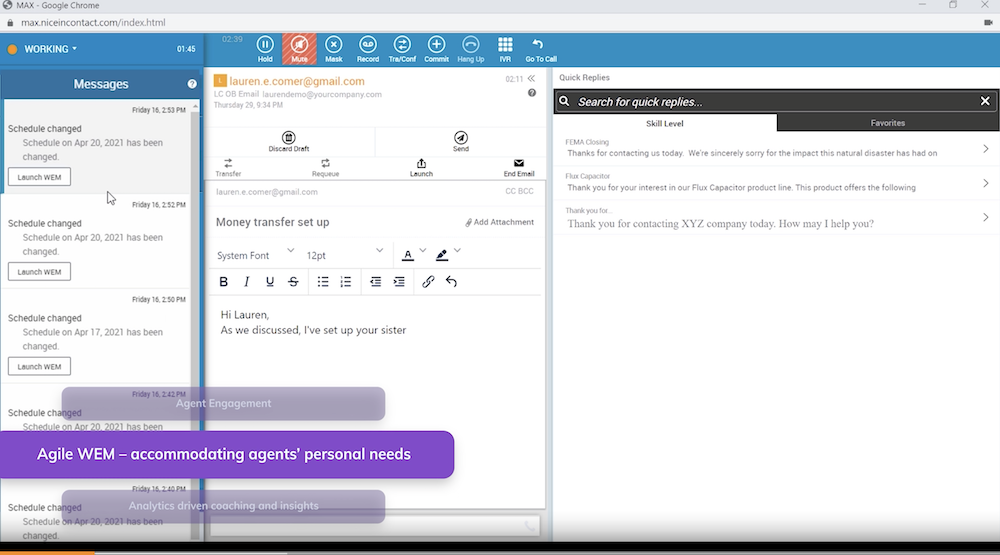Increase the paragraph indent
This screenshot has height=555, width=1000.
[x=399, y=281]
